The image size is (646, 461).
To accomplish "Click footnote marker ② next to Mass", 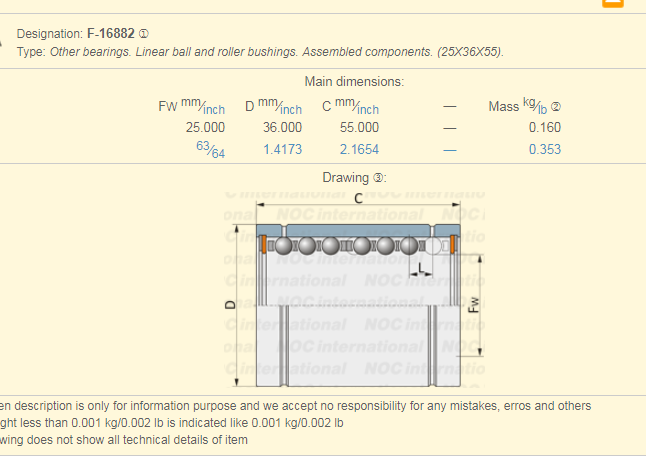I will [x=557, y=106].
